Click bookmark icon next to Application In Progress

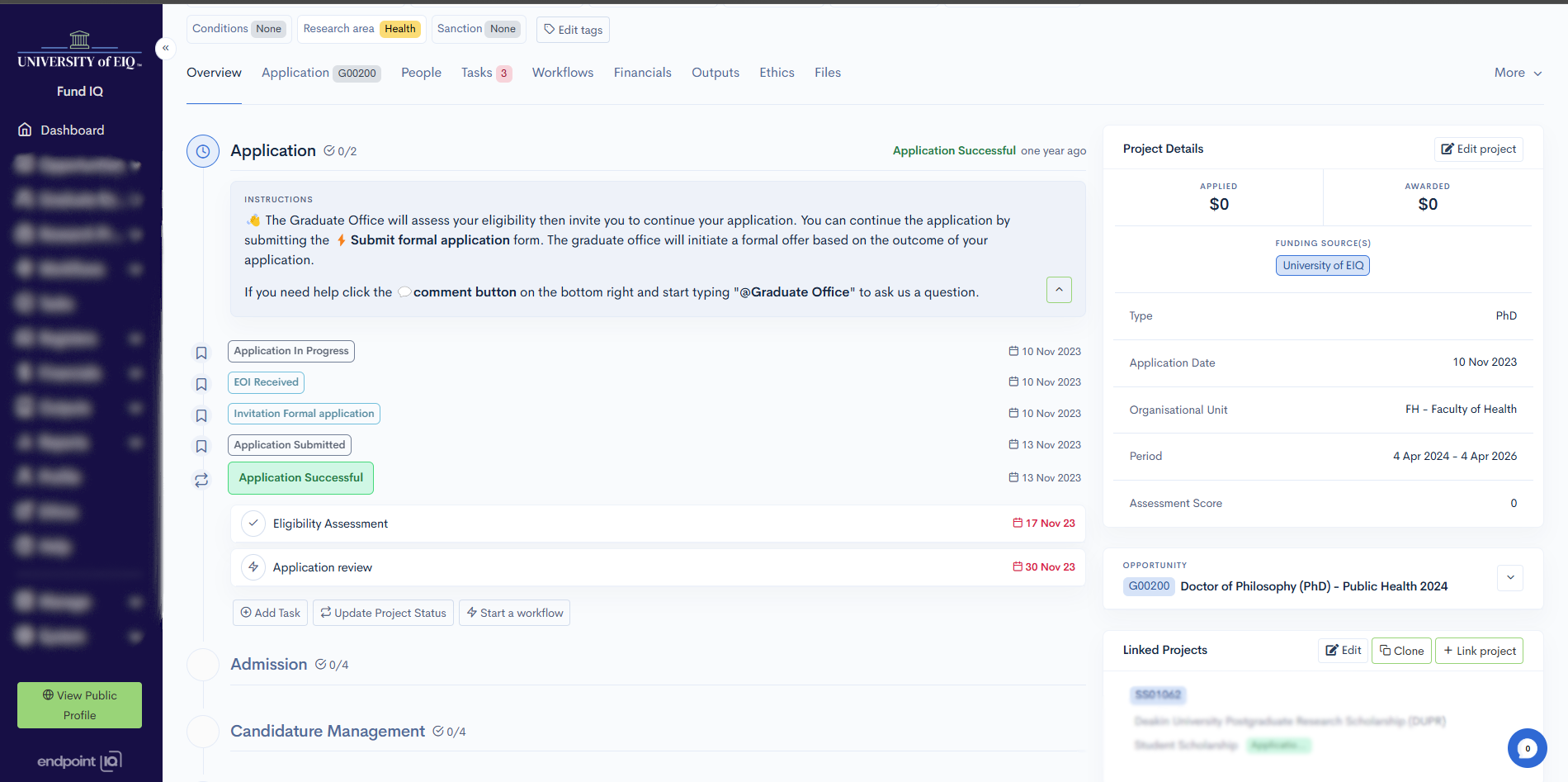click(x=201, y=353)
